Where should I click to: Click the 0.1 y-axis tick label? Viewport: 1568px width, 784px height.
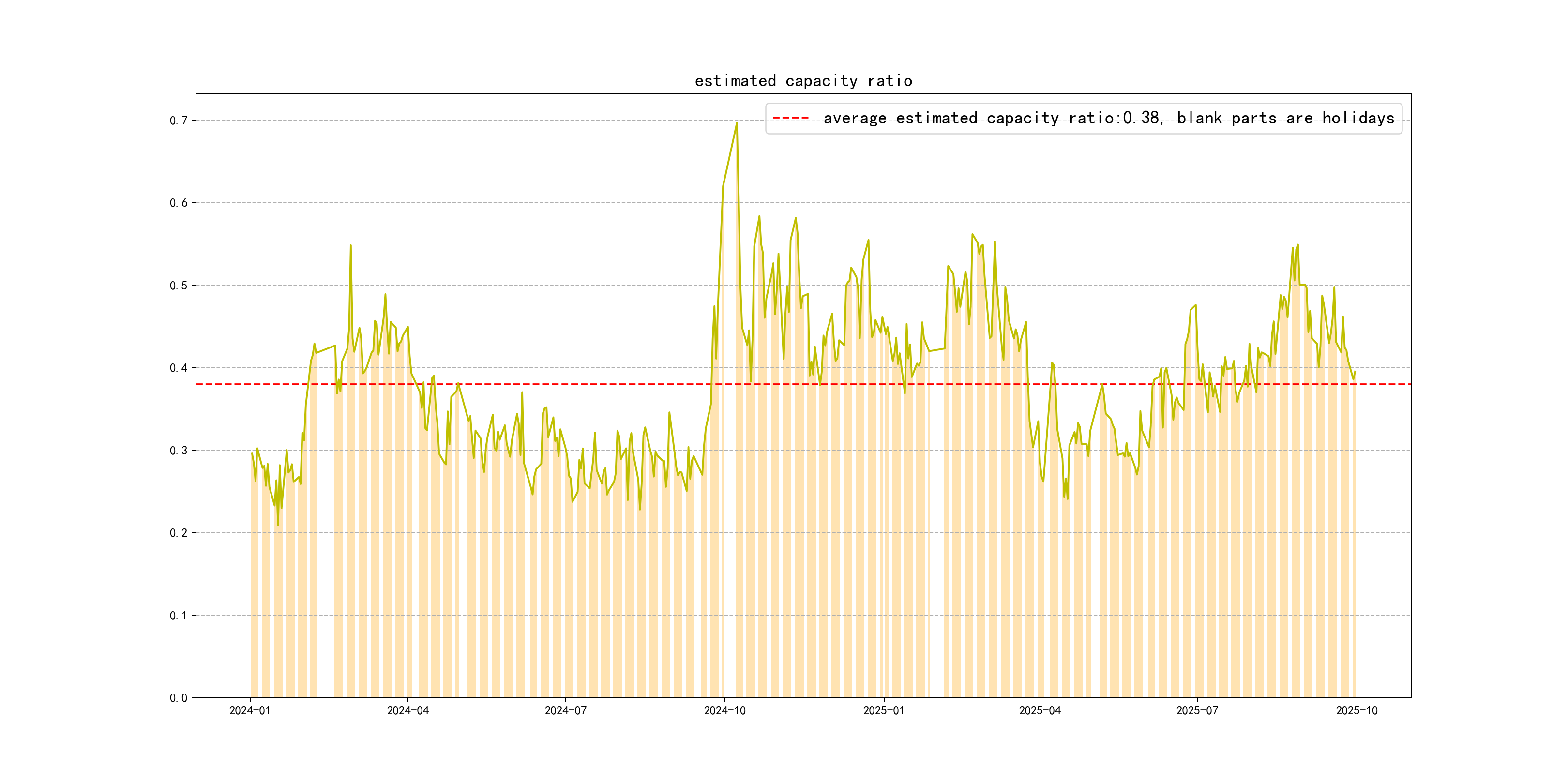click(x=179, y=616)
